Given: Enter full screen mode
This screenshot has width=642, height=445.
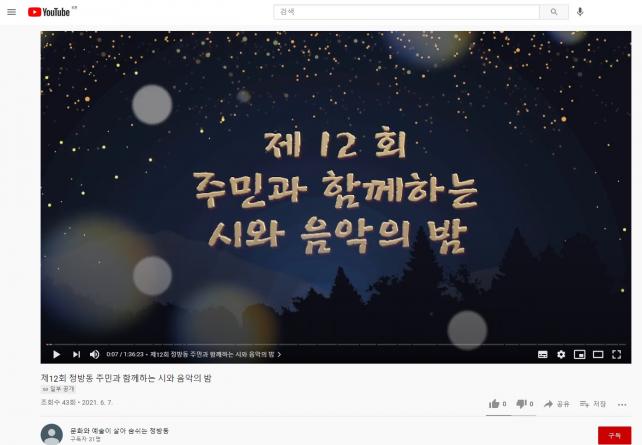Looking at the screenshot, I should (x=616, y=355).
